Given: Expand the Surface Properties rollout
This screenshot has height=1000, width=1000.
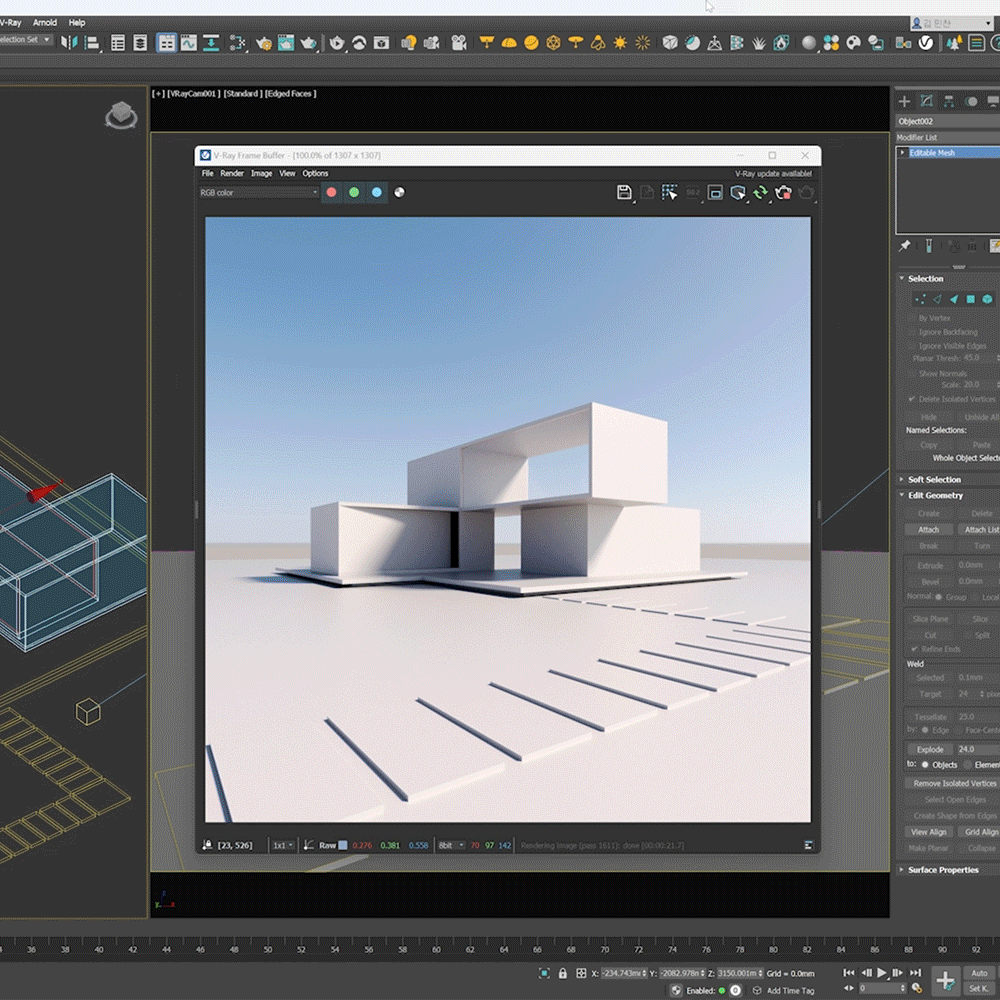Looking at the screenshot, I should pos(943,870).
